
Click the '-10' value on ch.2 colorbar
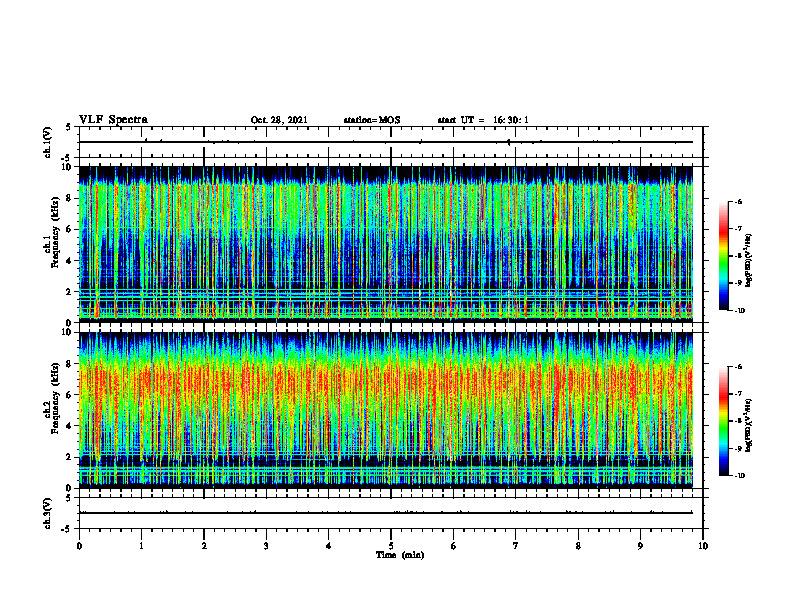tap(739, 476)
